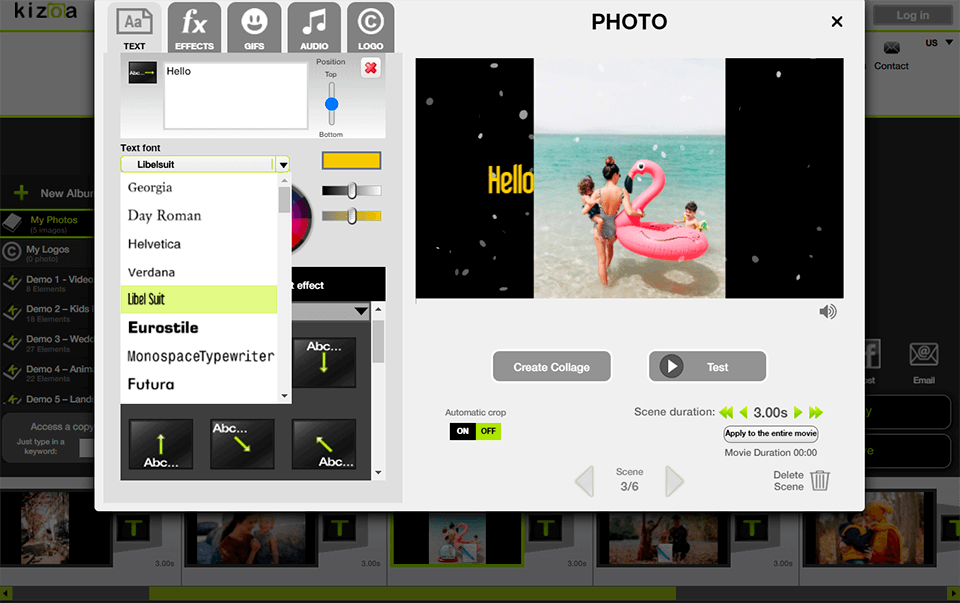Image resolution: width=960 pixels, height=603 pixels.
Task: Switch to the GIFs smiley tab
Action: coord(254,28)
